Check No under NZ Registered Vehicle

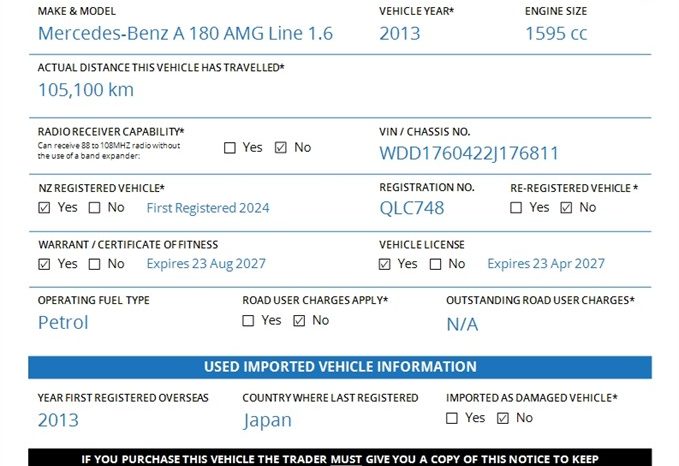coord(94,208)
